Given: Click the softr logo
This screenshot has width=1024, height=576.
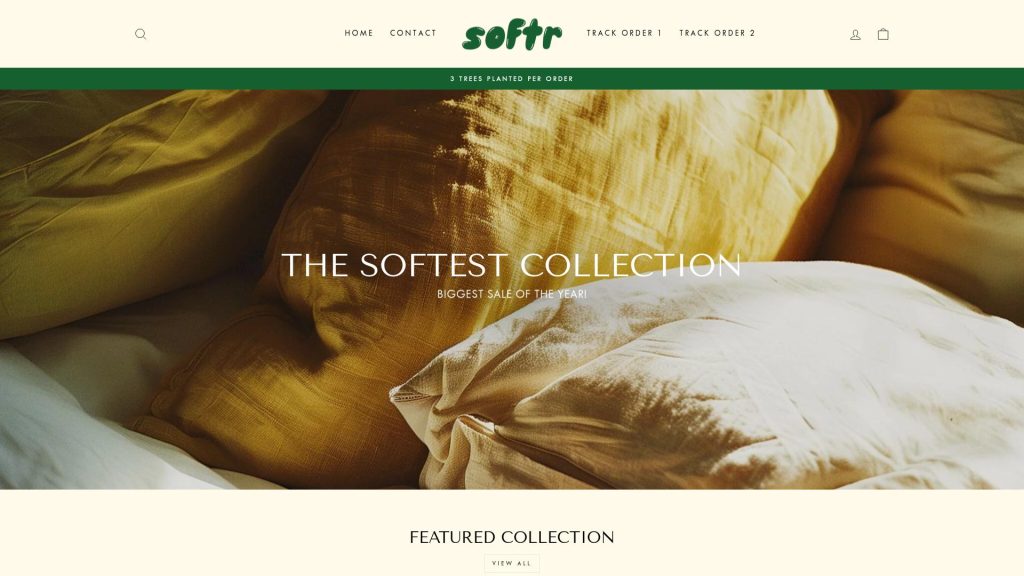Looking at the screenshot, I should pos(512,34).
